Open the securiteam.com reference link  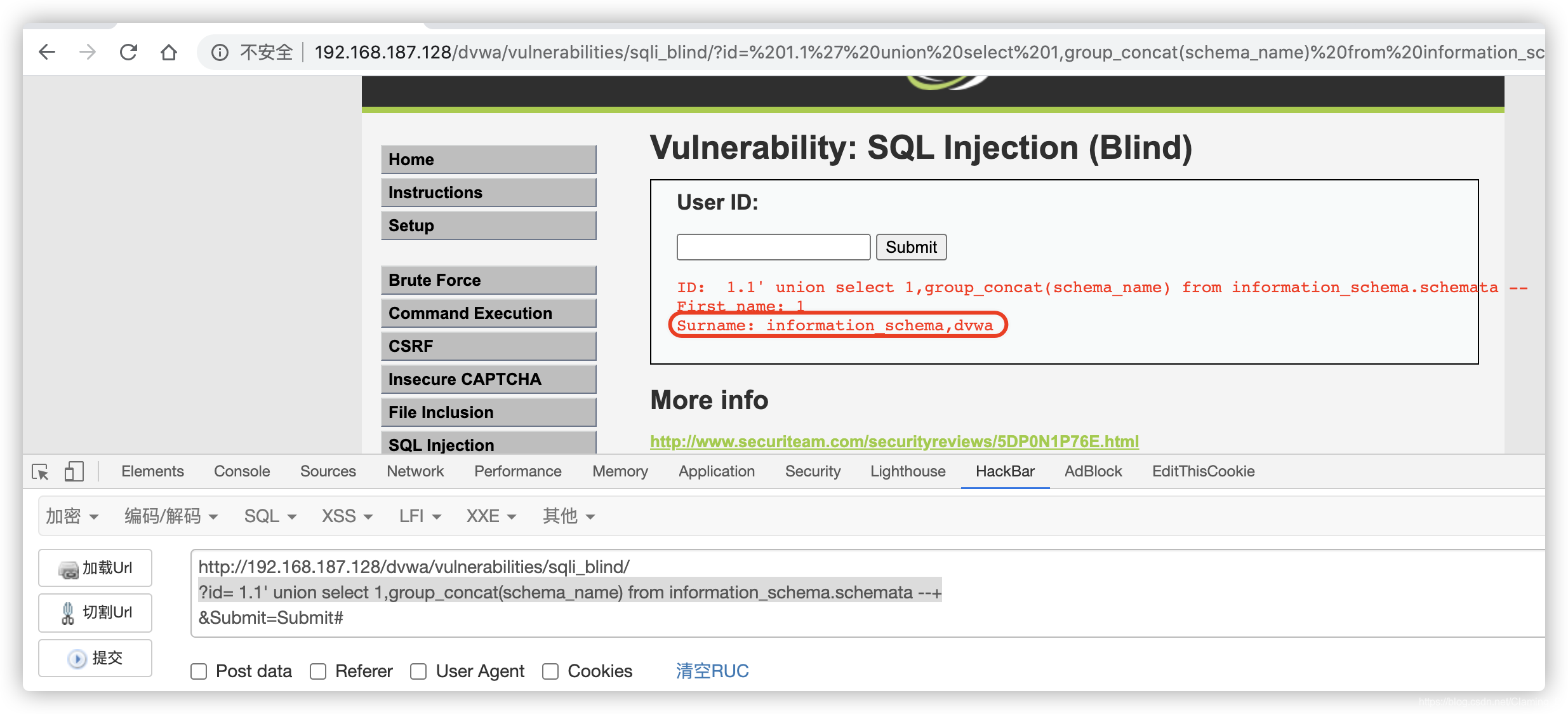(894, 441)
